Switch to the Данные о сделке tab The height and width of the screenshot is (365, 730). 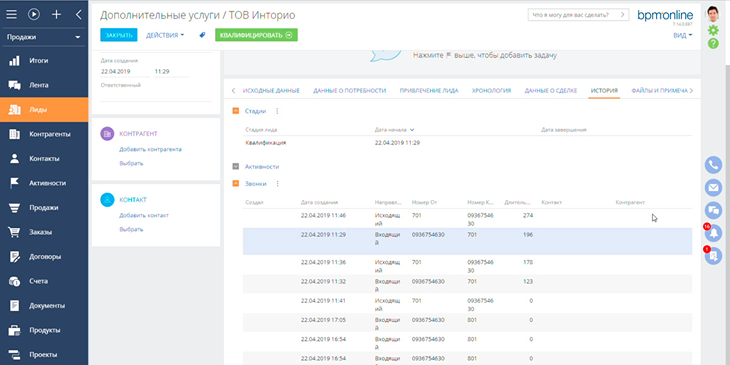pyautogui.click(x=551, y=91)
